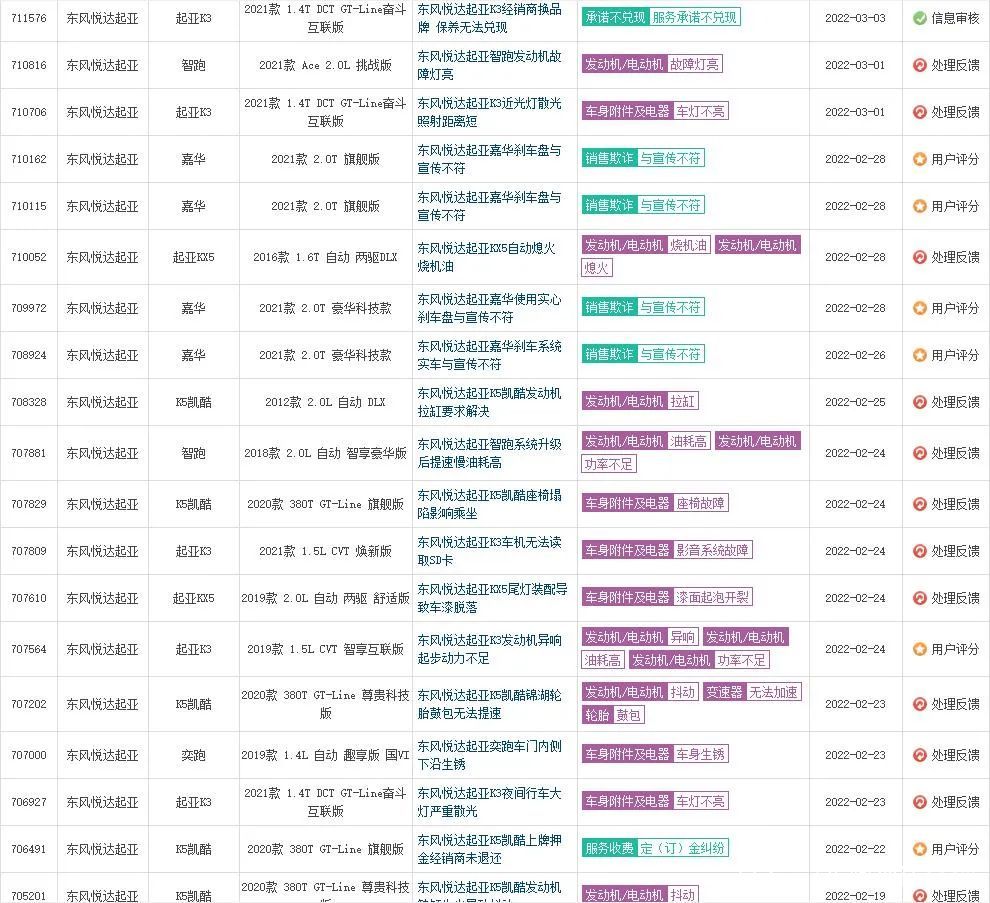Click trim 2012款 2.0L 自动 DLX
Viewport: 990px width, 903px height.
click(325, 402)
